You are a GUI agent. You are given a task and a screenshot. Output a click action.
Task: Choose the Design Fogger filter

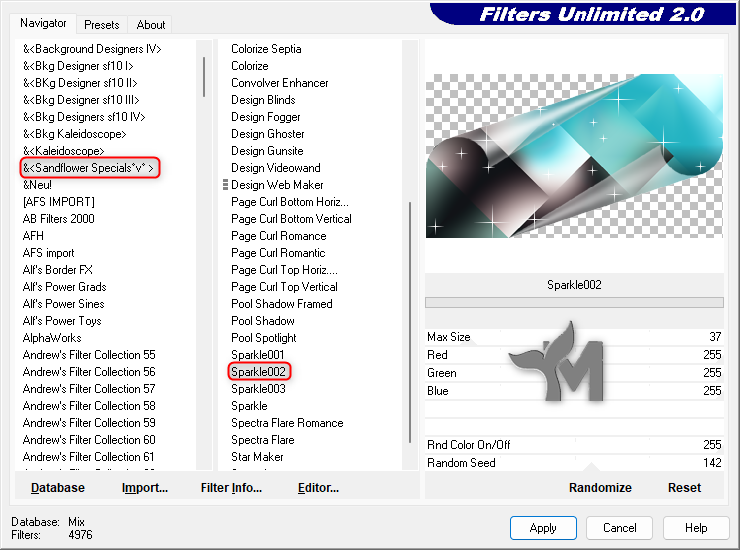click(x=266, y=117)
